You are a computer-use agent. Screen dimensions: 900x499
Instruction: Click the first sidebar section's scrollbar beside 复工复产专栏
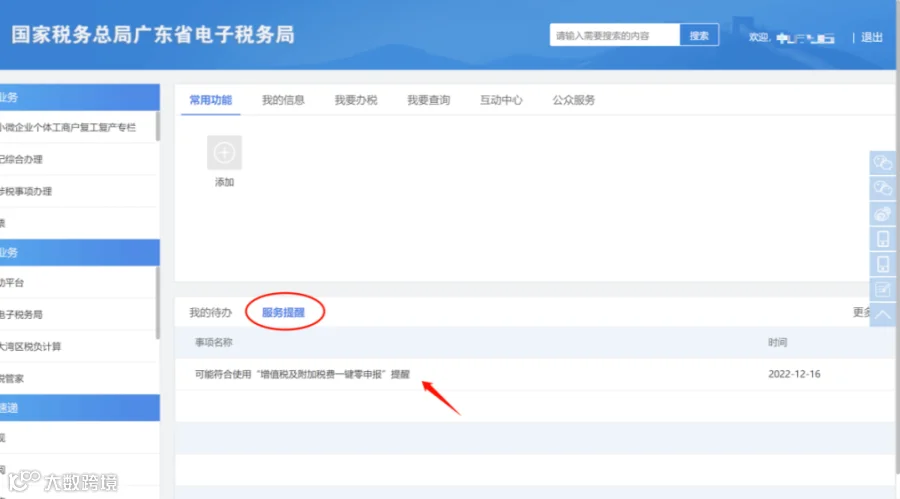158,127
